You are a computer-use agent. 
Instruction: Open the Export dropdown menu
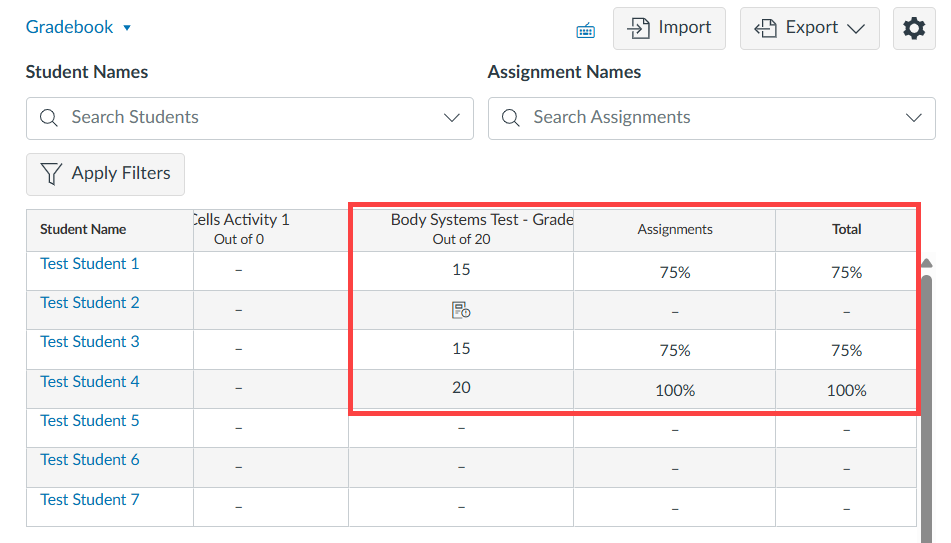click(809, 29)
